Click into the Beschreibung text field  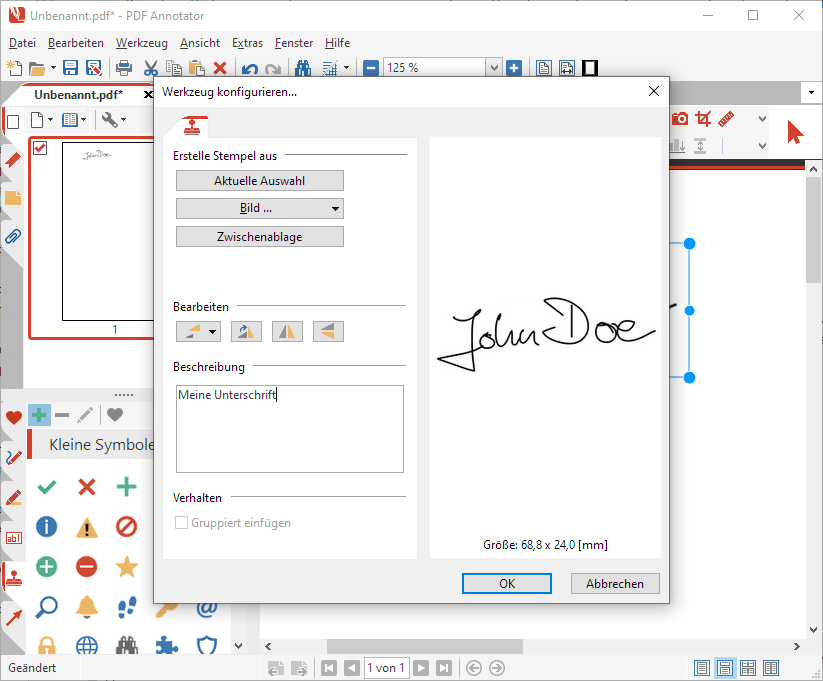[290, 429]
